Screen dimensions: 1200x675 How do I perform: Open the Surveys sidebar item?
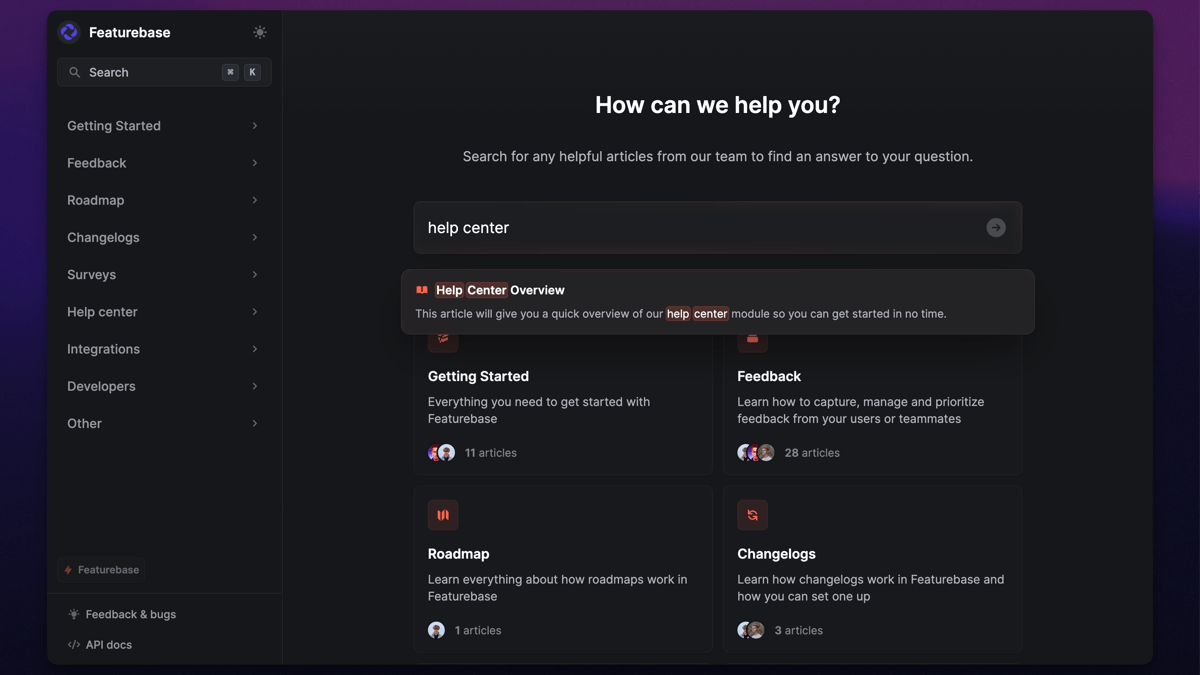[92, 275]
